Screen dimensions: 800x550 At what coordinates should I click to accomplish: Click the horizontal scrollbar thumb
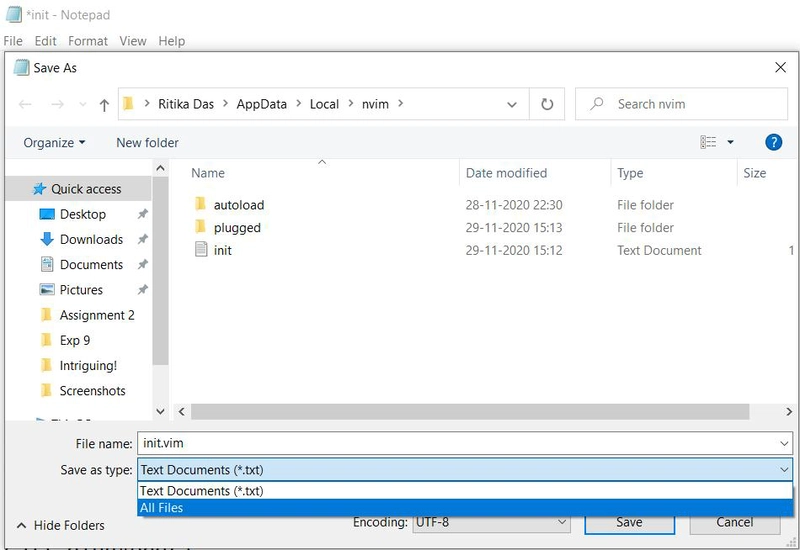tap(470, 411)
